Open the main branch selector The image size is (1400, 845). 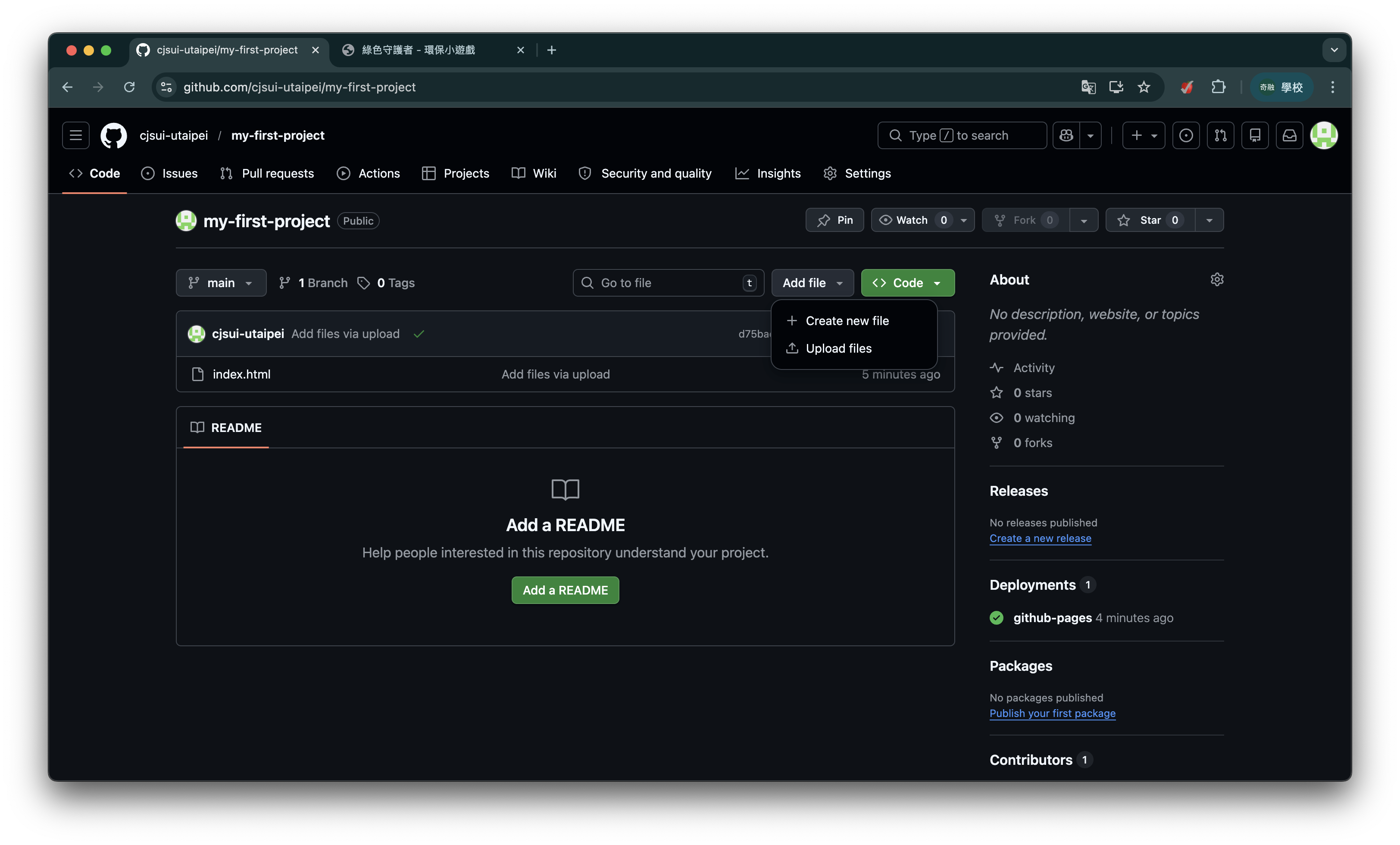coord(221,282)
